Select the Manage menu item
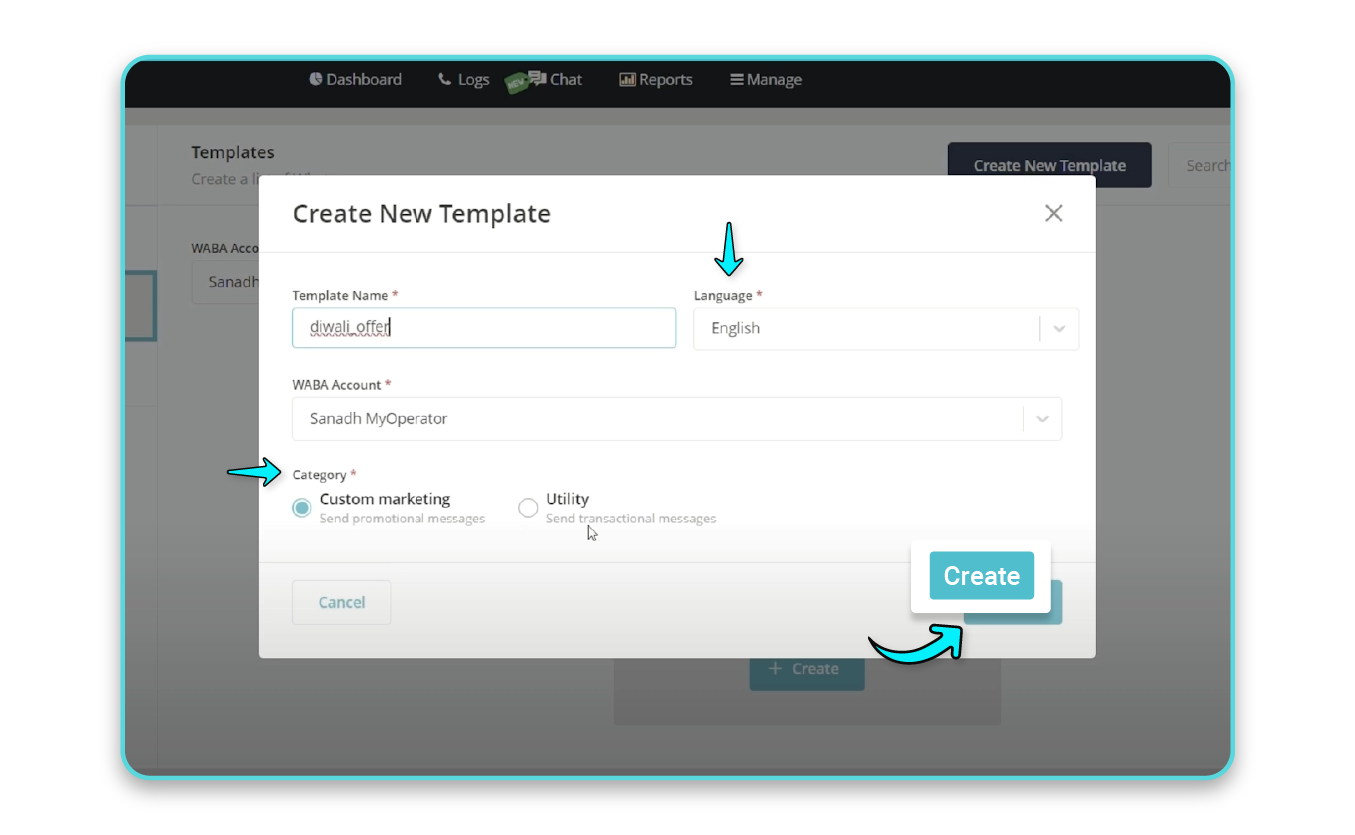1355x835 pixels. (x=773, y=79)
